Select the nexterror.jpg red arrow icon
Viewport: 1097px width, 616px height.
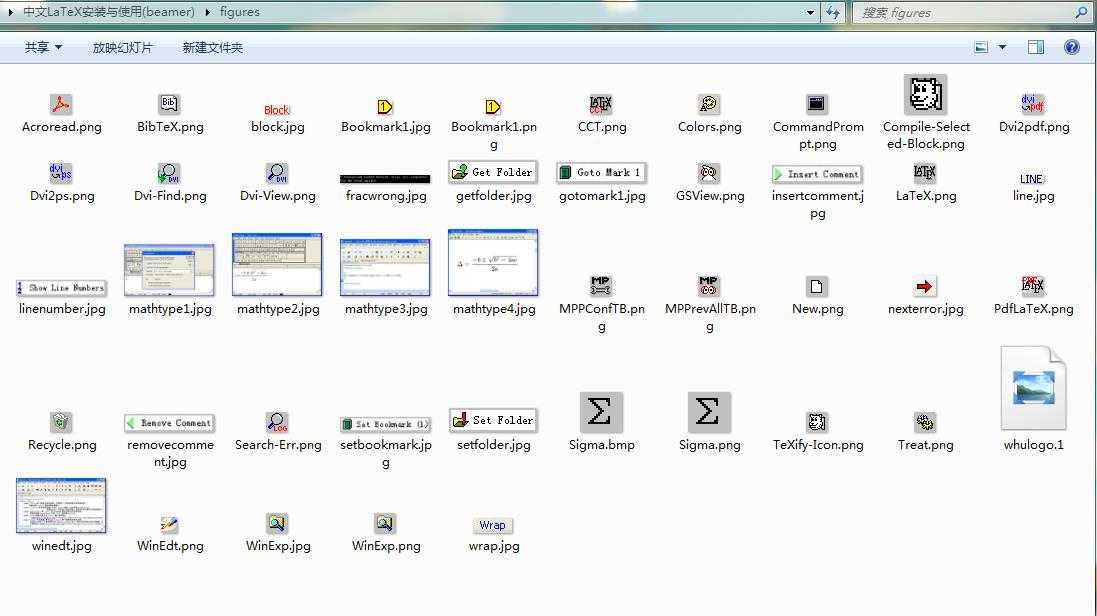click(925, 286)
